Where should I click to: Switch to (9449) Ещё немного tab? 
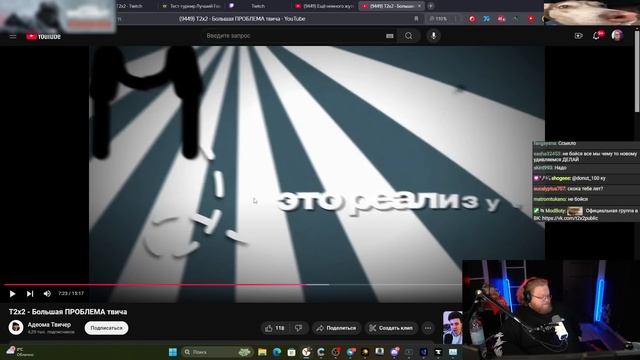(x=324, y=6)
